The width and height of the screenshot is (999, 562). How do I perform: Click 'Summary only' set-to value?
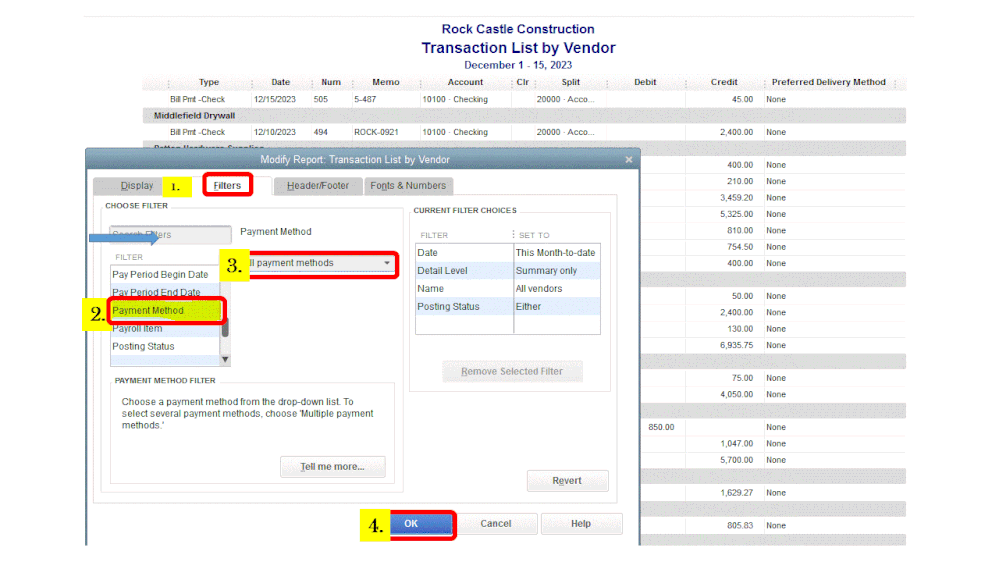pos(546,271)
